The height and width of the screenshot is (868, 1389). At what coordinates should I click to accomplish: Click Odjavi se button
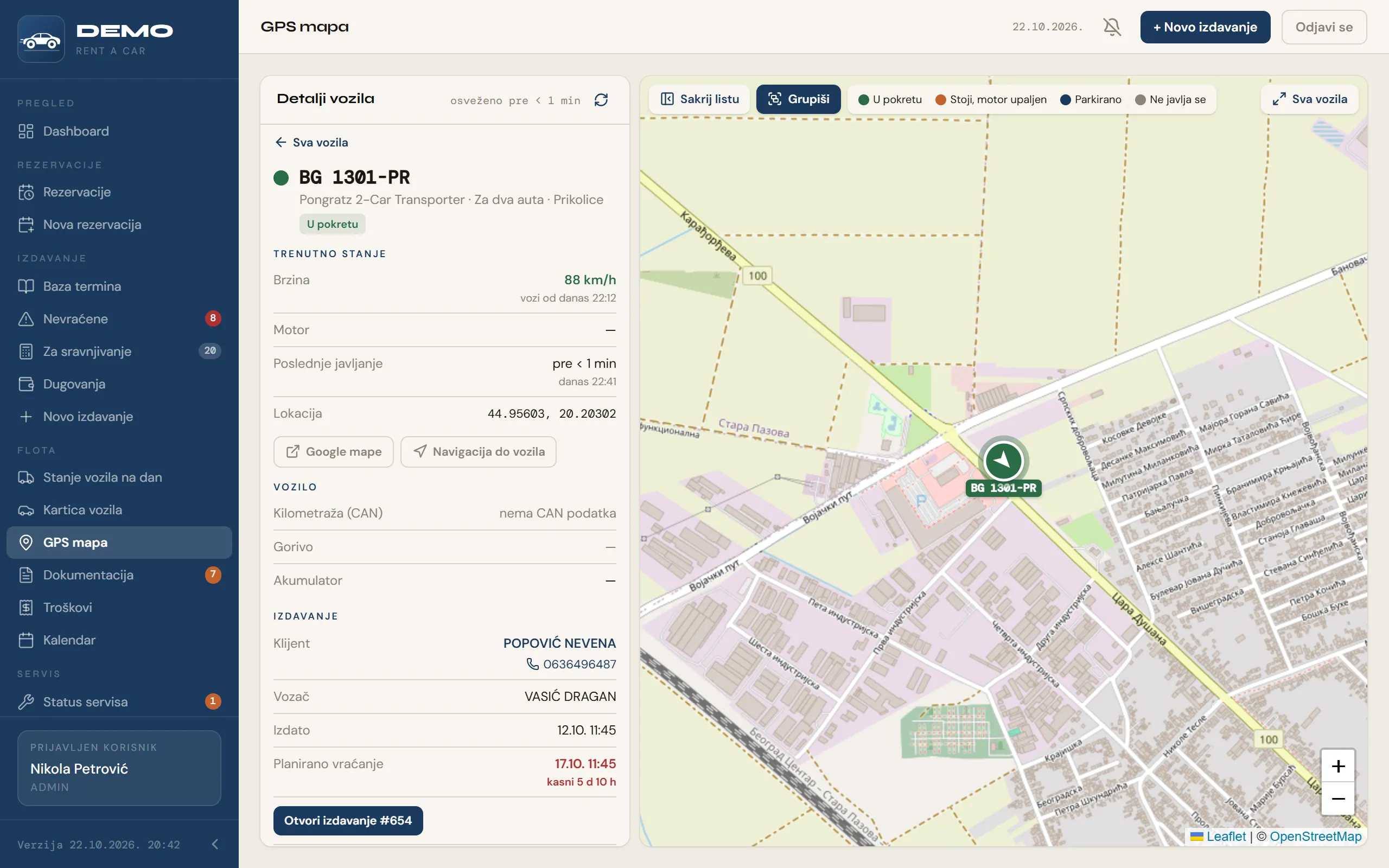pyautogui.click(x=1323, y=27)
